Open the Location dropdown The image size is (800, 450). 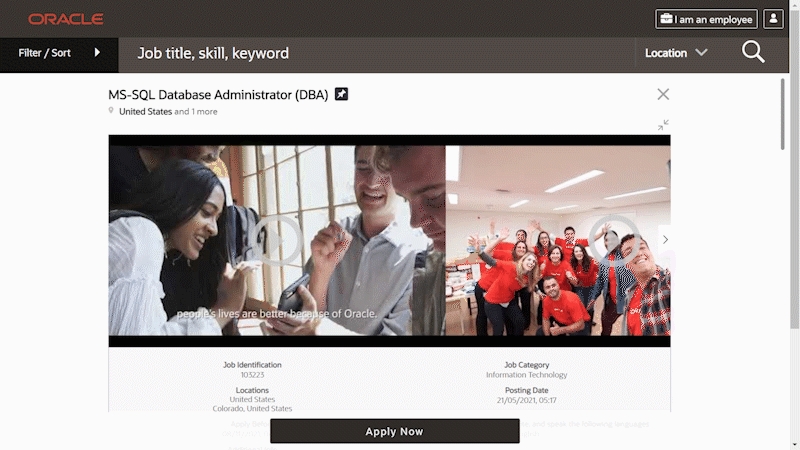tap(676, 53)
